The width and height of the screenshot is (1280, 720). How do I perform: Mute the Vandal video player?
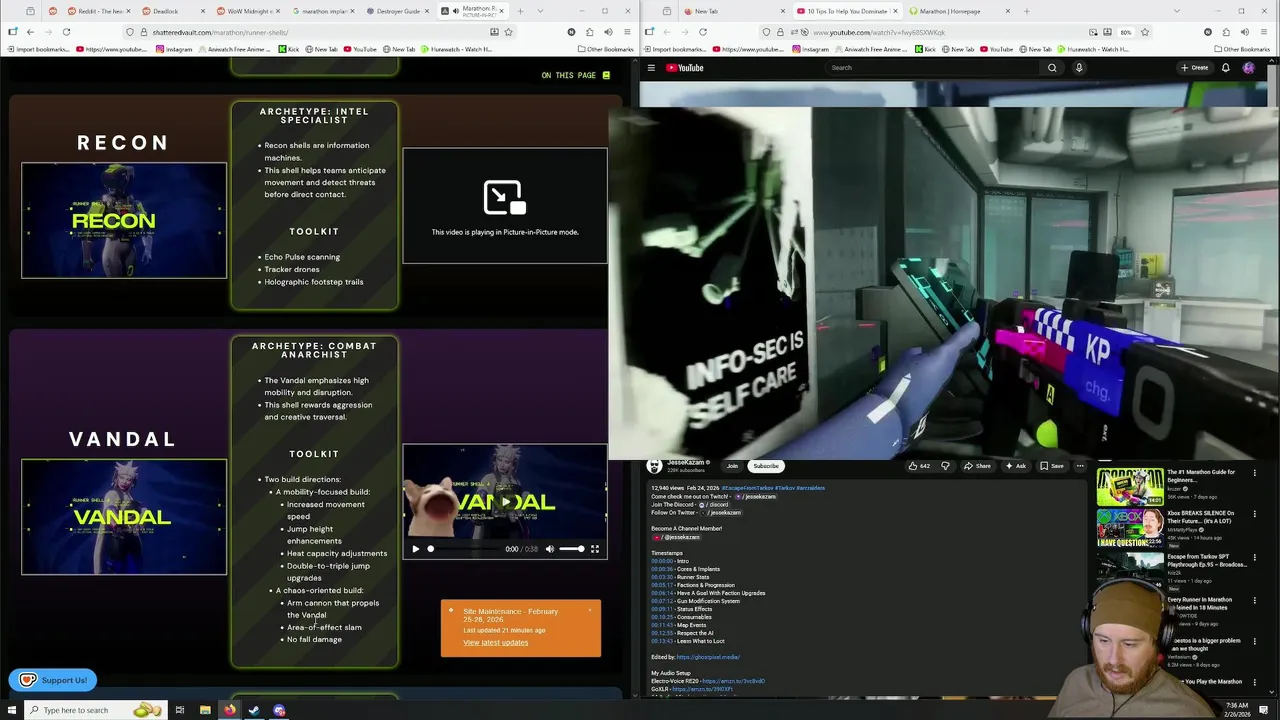[x=549, y=549]
